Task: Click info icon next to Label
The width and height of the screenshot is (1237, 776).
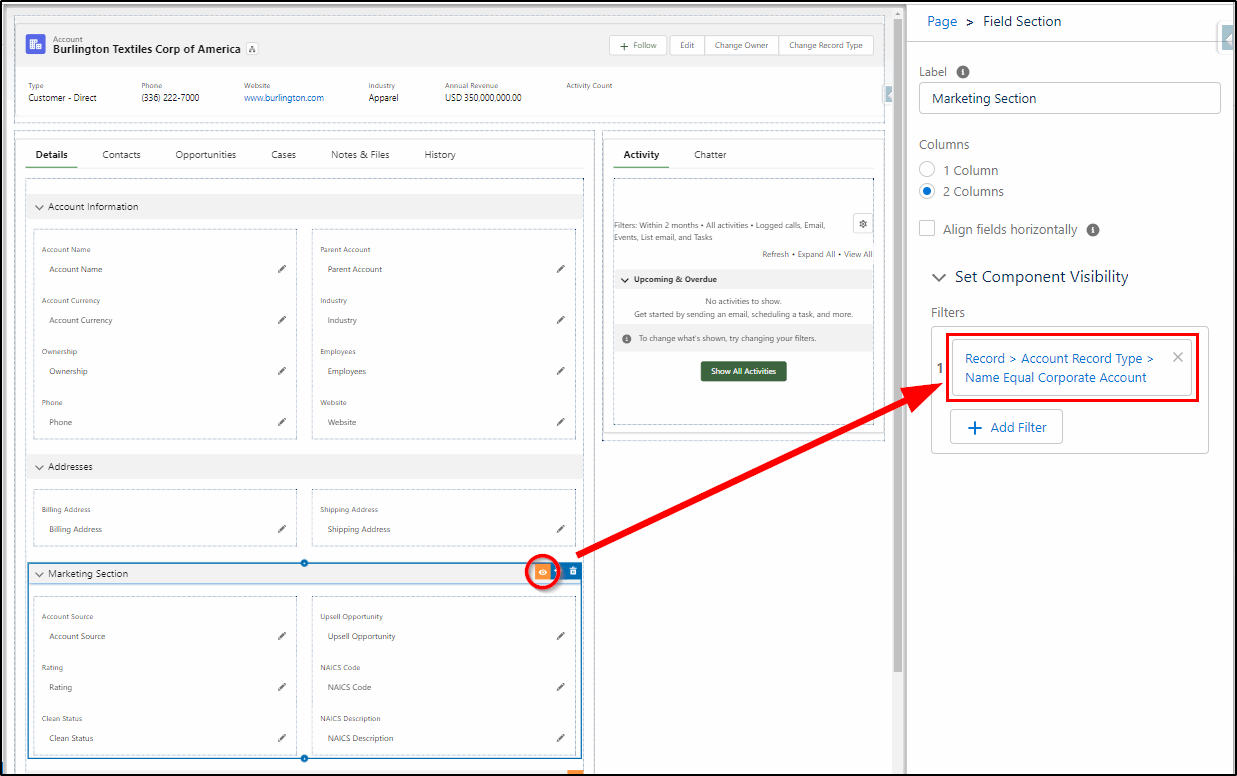Action: (x=963, y=72)
